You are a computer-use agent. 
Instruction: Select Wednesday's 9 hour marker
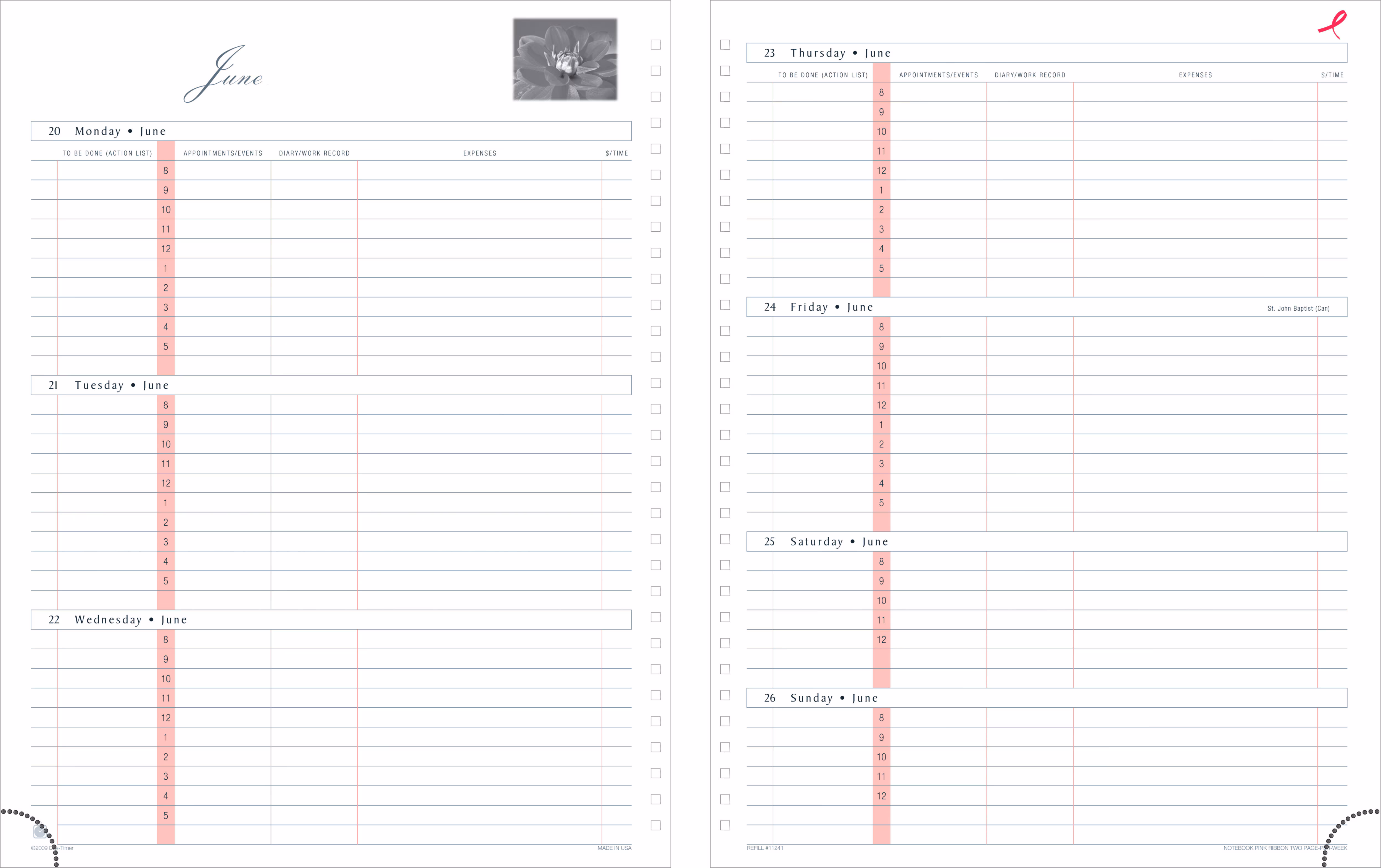point(166,659)
